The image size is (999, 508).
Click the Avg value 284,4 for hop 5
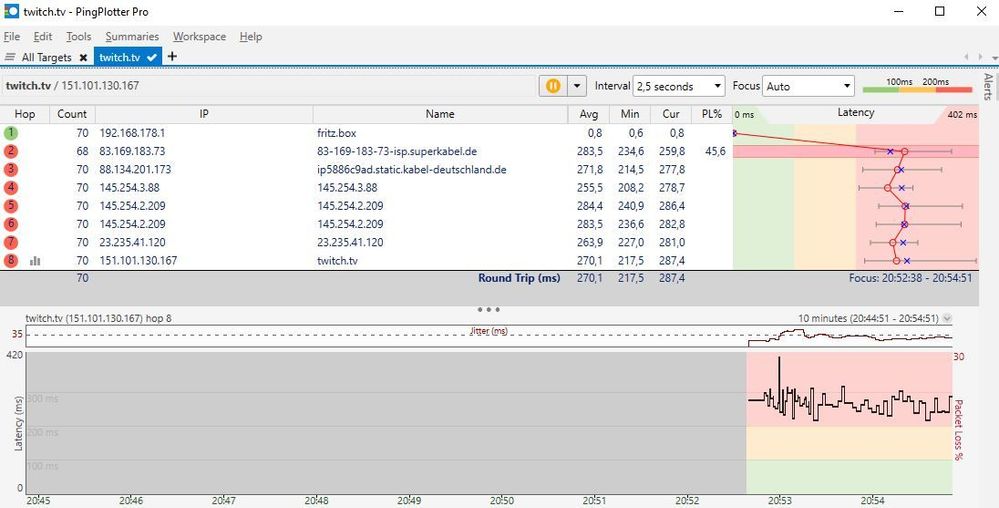(589, 206)
